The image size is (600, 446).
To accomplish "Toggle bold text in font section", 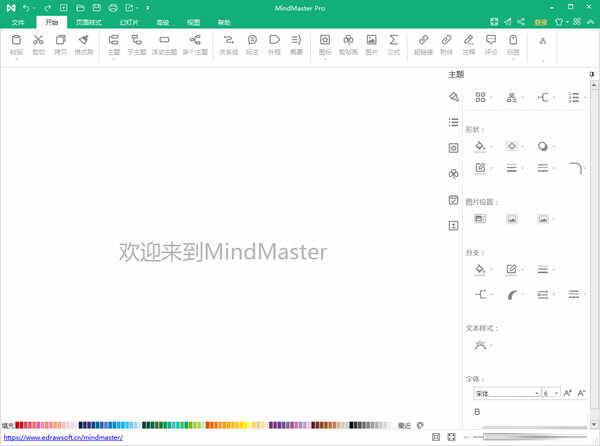I will pos(478,411).
